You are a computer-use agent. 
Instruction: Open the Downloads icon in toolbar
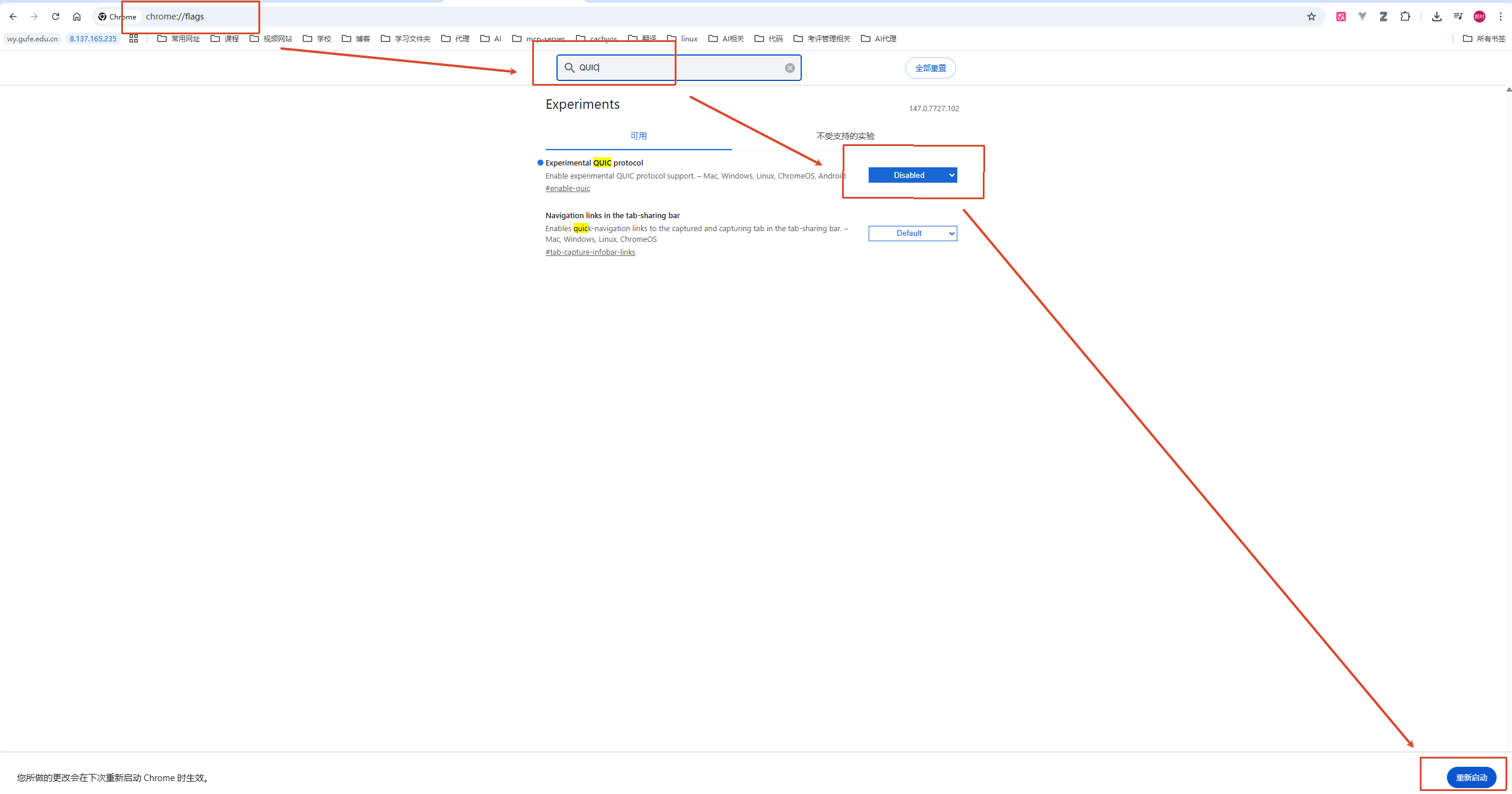(x=1437, y=17)
